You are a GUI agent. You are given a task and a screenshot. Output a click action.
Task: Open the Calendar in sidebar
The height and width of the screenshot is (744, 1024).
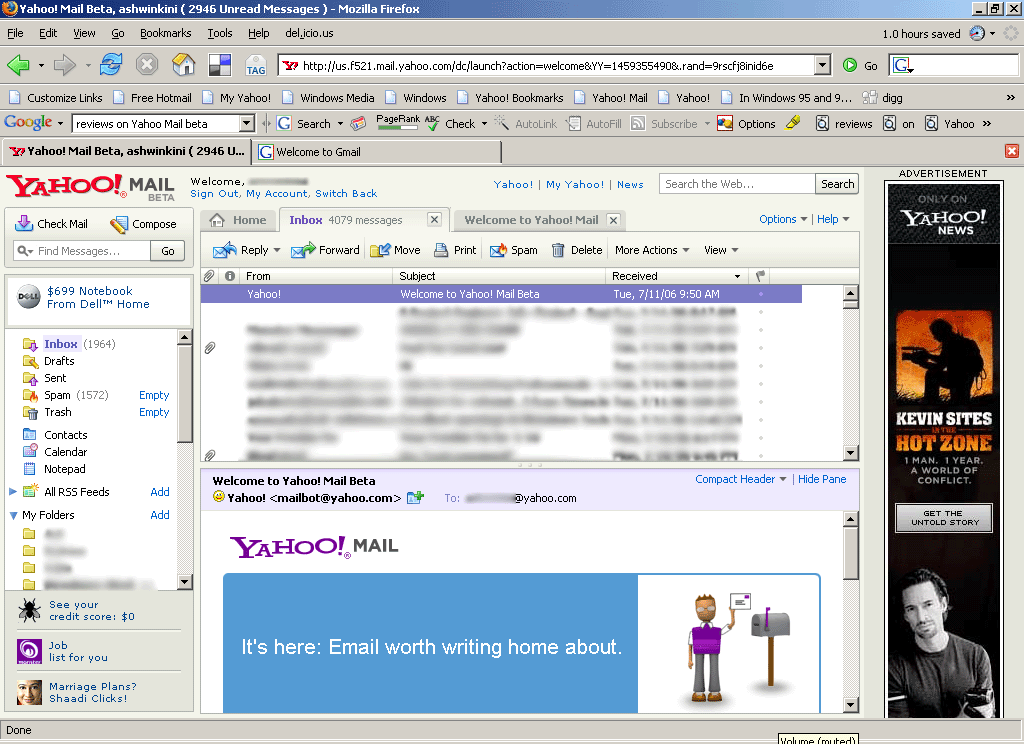click(x=65, y=451)
